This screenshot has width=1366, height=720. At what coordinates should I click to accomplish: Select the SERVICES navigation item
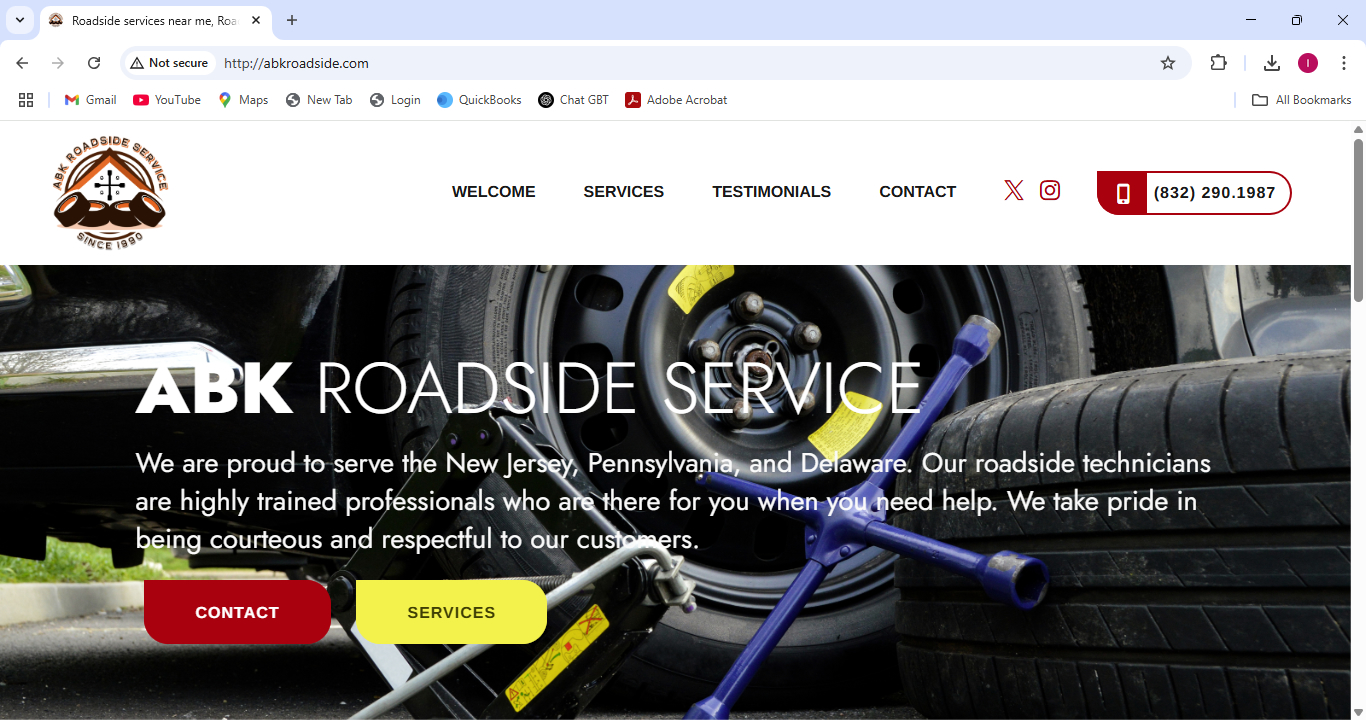click(x=624, y=192)
